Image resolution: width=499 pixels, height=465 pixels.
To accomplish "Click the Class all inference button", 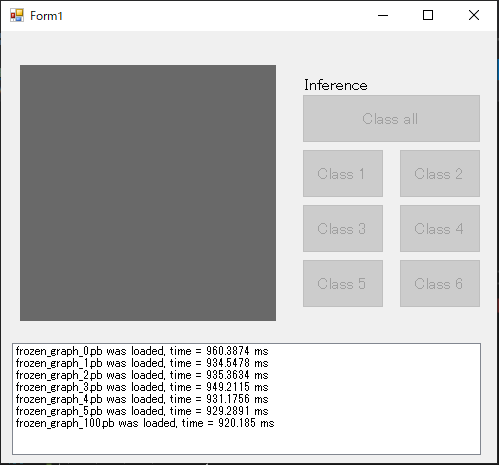I will 391,119.
